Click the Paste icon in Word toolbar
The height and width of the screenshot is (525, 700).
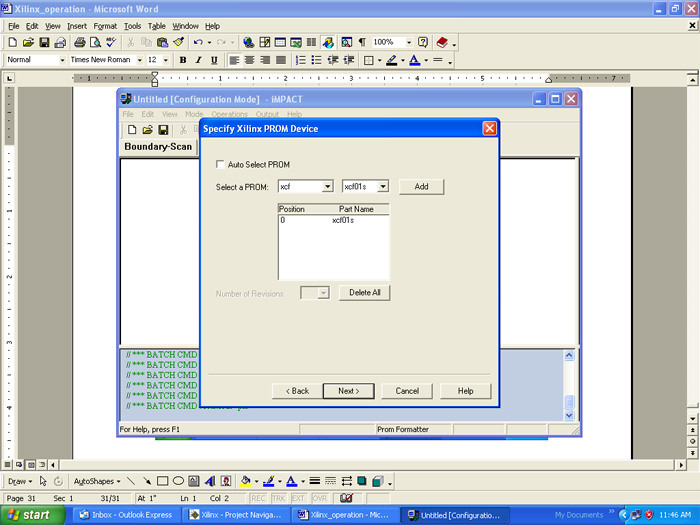pos(162,42)
